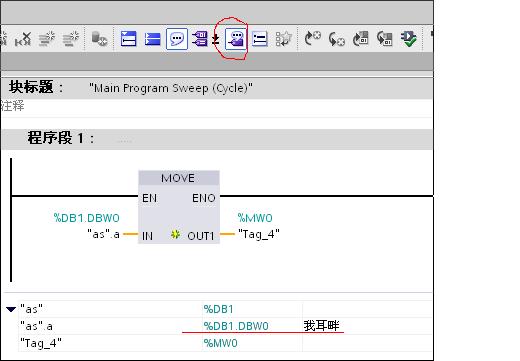Click %MW0 address above OUT1 operand
This screenshot has width=520, height=361.
point(255,218)
